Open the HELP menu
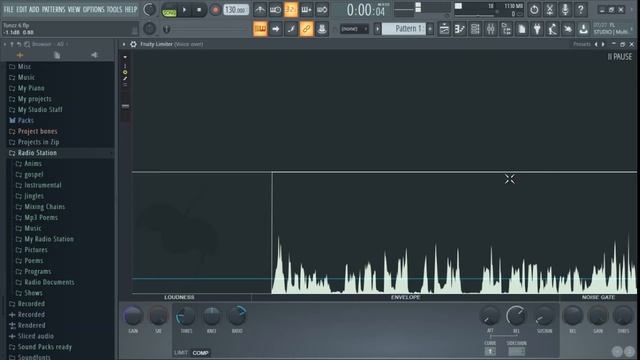The width and height of the screenshot is (640, 360). click(x=131, y=9)
